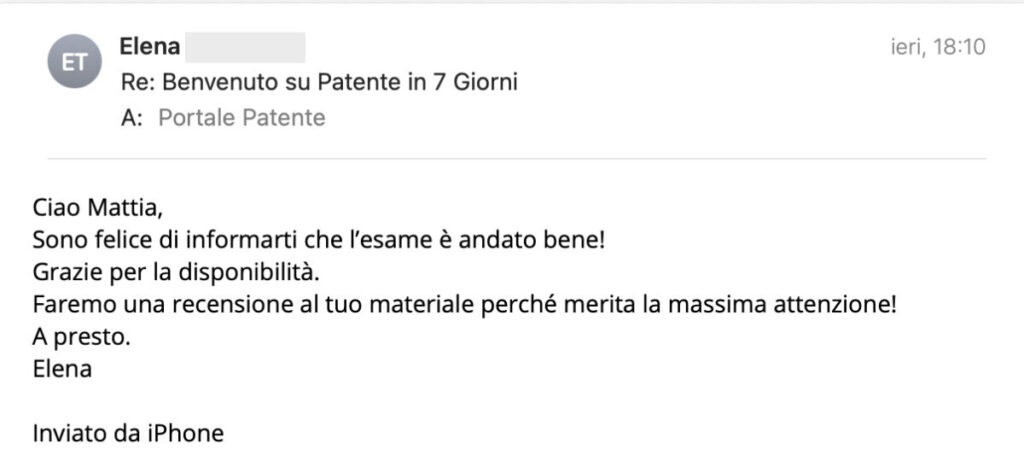The height and width of the screenshot is (467, 1024).
Task: Click the subject line Re: Benvenuto su Patente
Action: click(x=319, y=82)
